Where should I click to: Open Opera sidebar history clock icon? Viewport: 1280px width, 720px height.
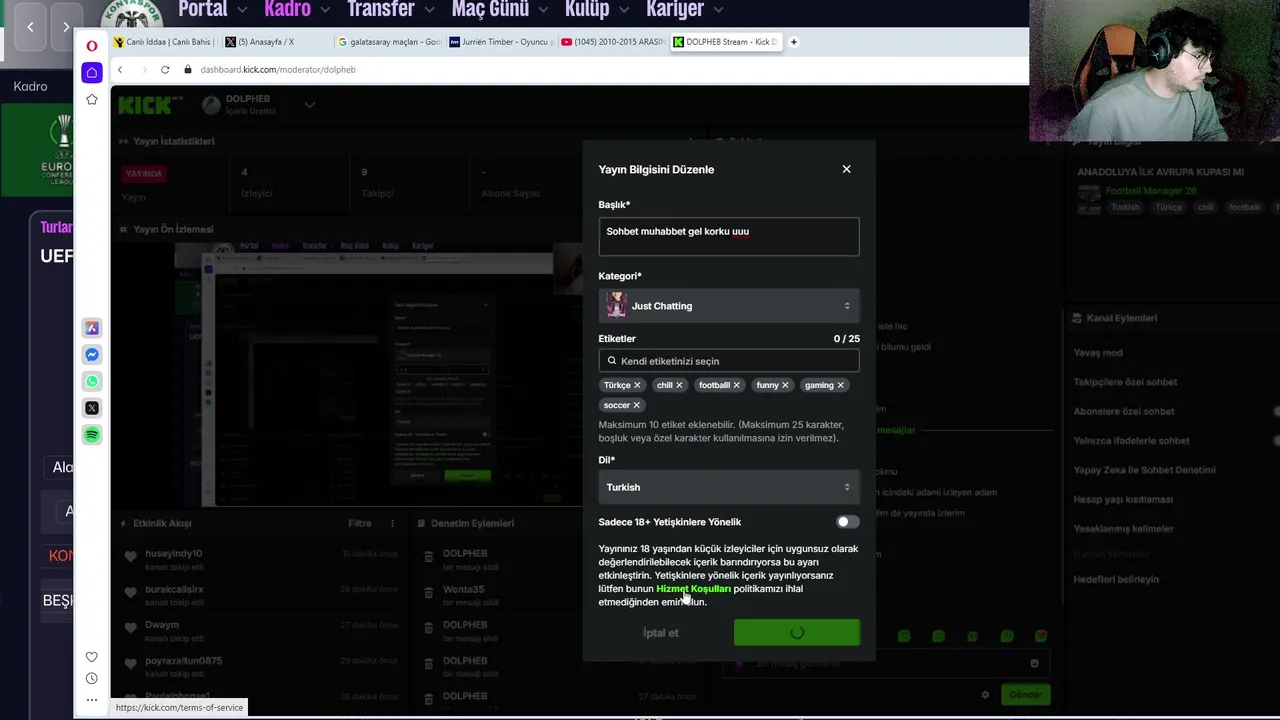click(x=92, y=679)
